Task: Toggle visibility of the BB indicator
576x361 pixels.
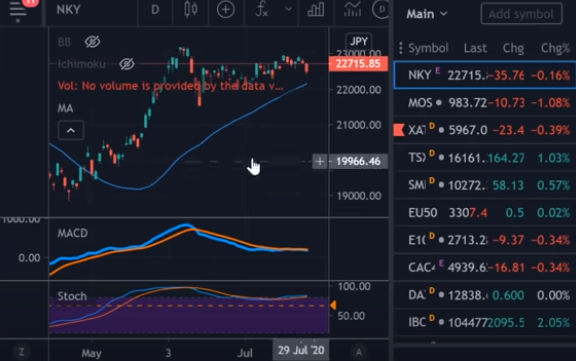Action: tap(92, 42)
